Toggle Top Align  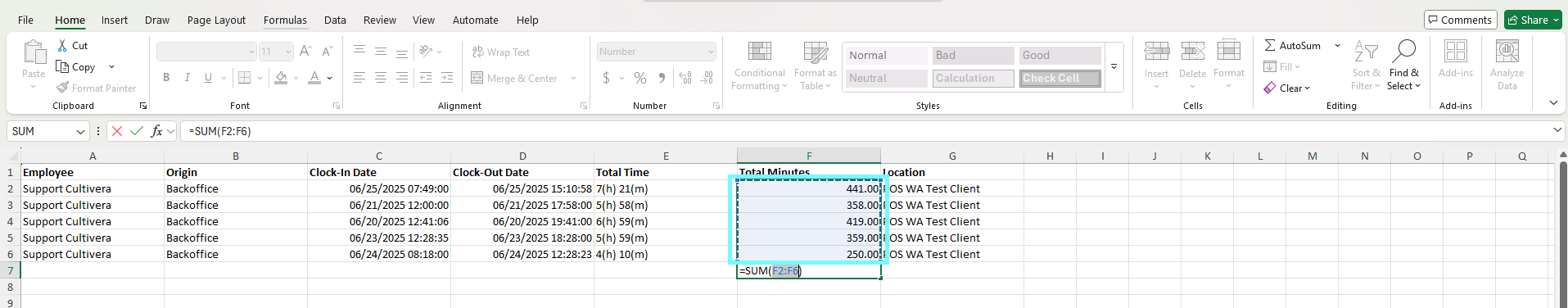click(359, 51)
